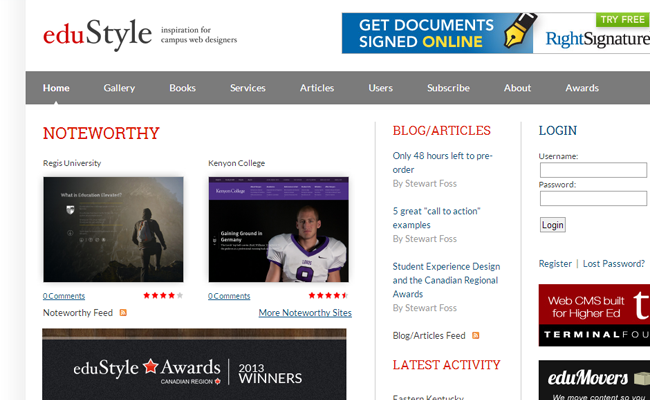Follow the More Noteworthy Sites link
This screenshot has height=400, width=650.
(x=305, y=313)
